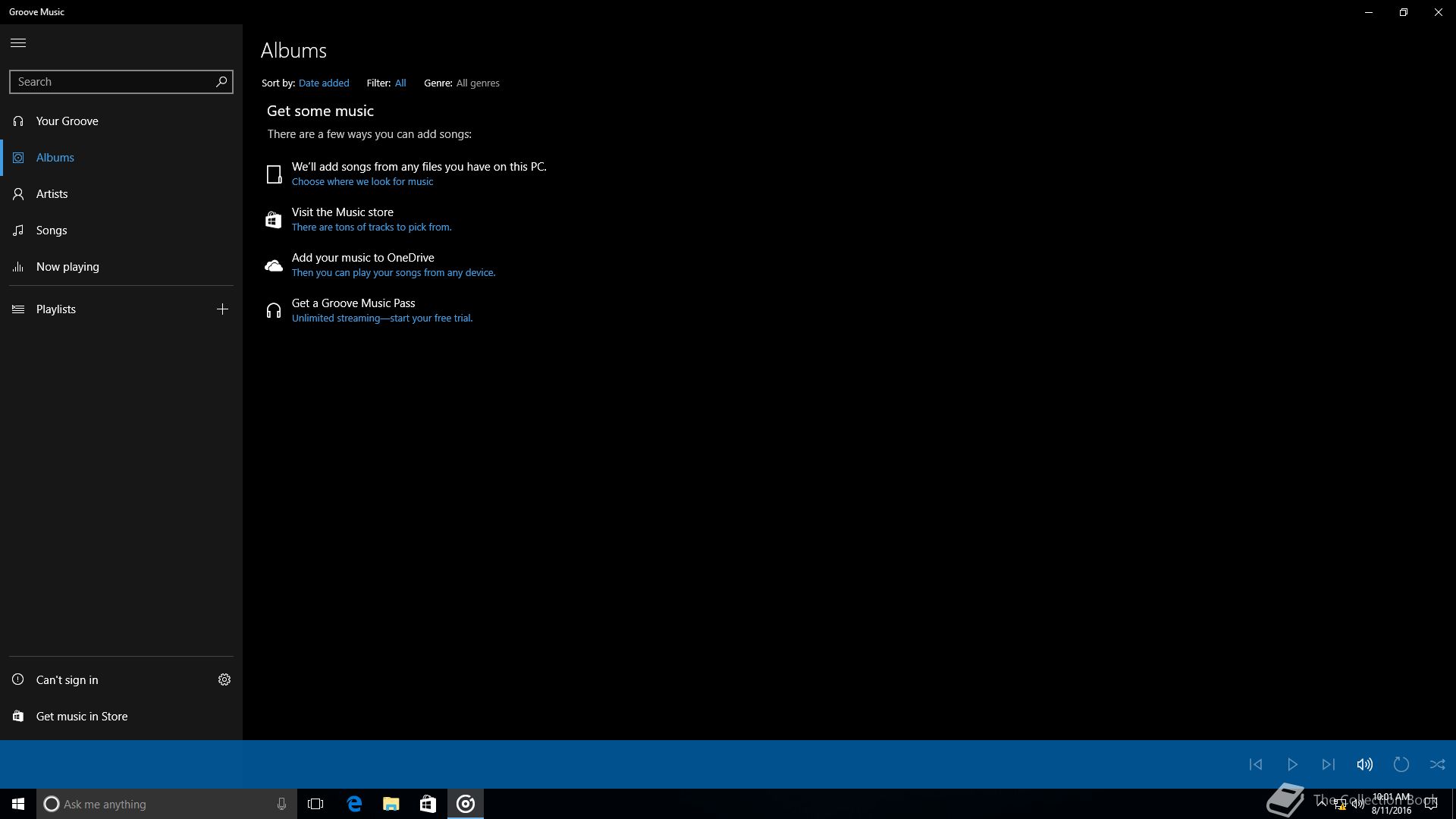Open settings gear icon
The image size is (1456, 819).
(224, 680)
